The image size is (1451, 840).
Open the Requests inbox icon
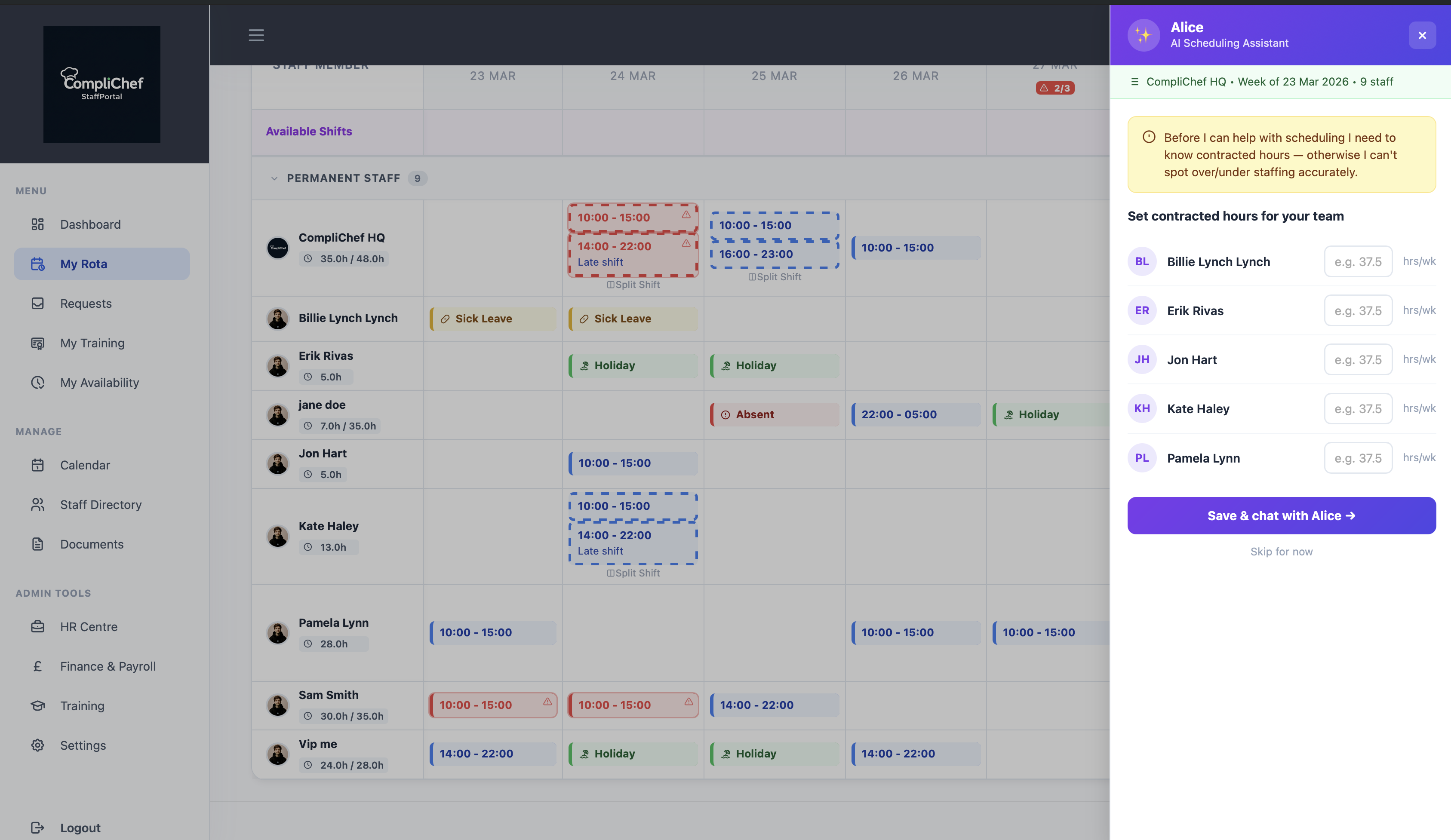[x=37, y=304]
